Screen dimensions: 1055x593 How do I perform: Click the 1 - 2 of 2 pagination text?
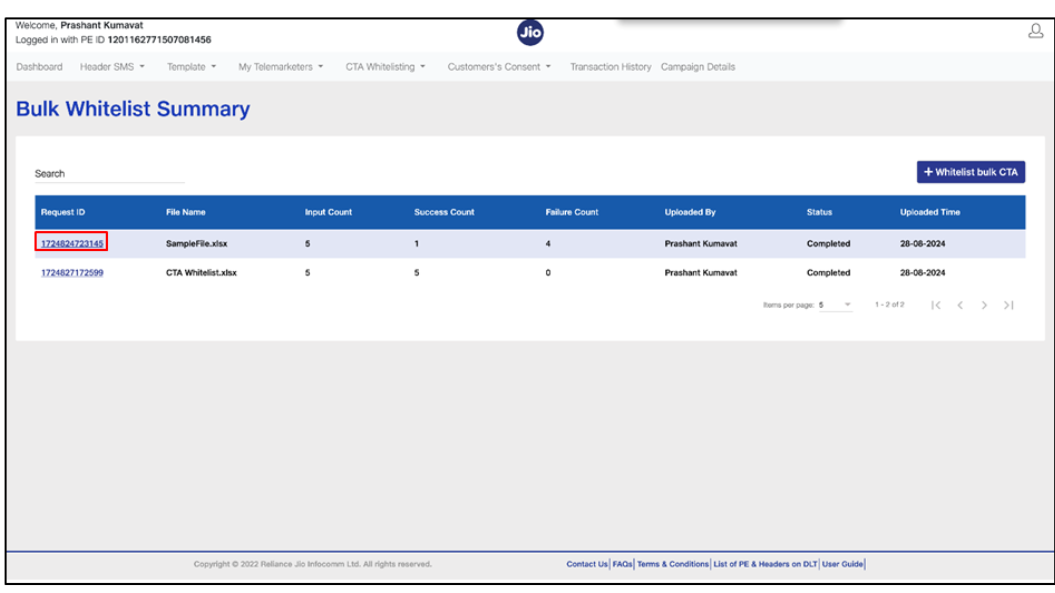click(889, 305)
